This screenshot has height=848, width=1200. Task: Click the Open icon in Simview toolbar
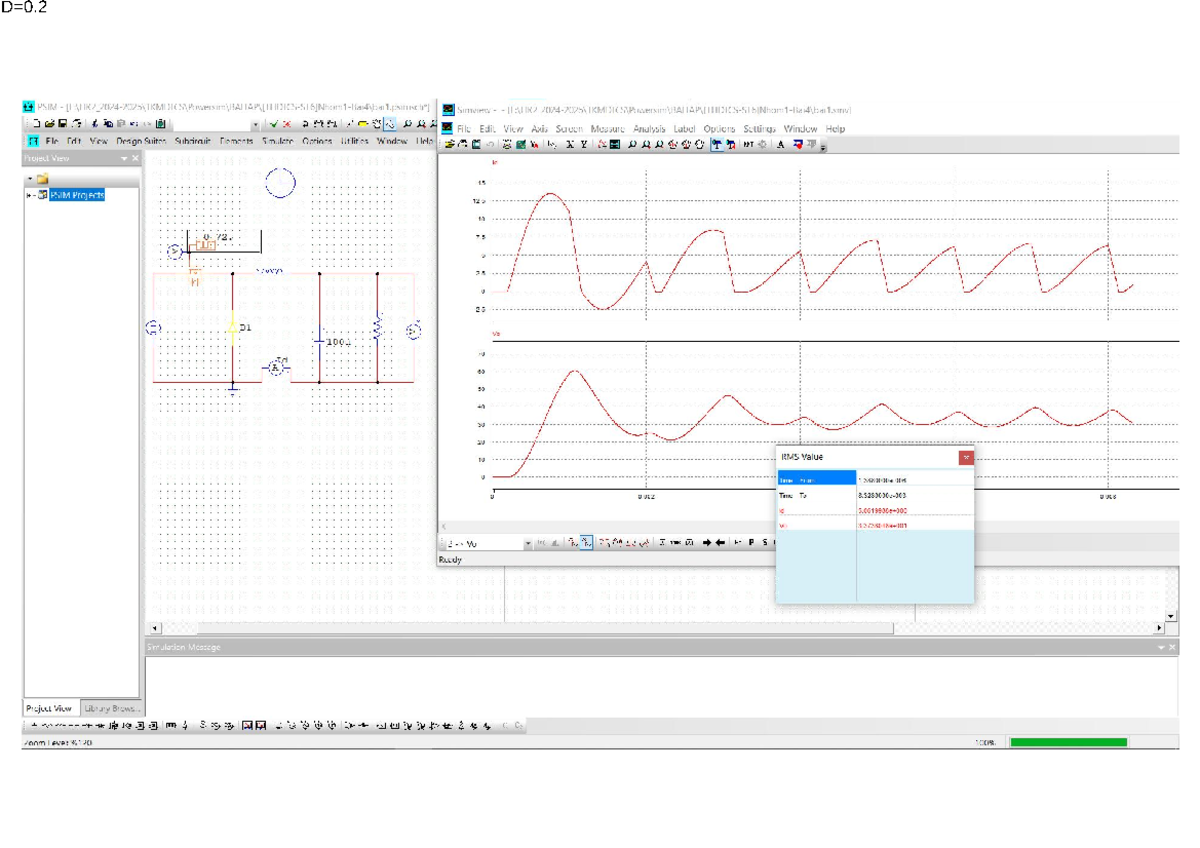click(449, 144)
